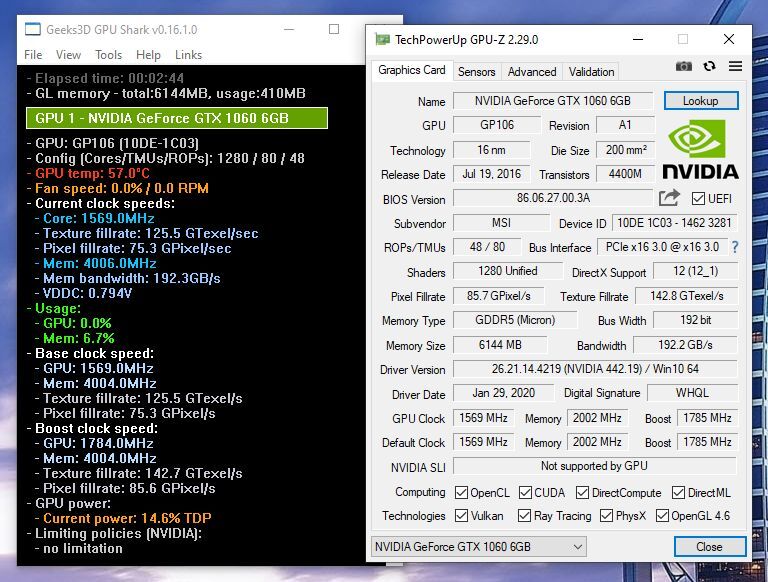This screenshot has width=768, height=582.
Task: Open the Help menu in GPU Shark
Action: [x=148, y=55]
